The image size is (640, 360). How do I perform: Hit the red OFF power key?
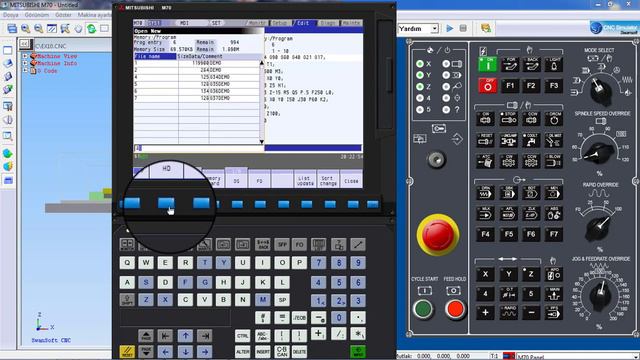pyautogui.click(x=487, y=86)
